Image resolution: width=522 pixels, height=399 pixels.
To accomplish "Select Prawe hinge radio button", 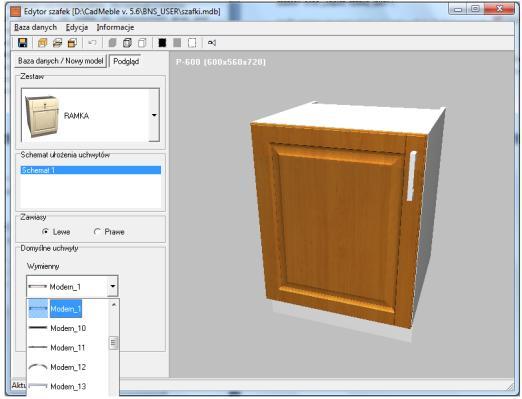I will [x=97, y=231].
